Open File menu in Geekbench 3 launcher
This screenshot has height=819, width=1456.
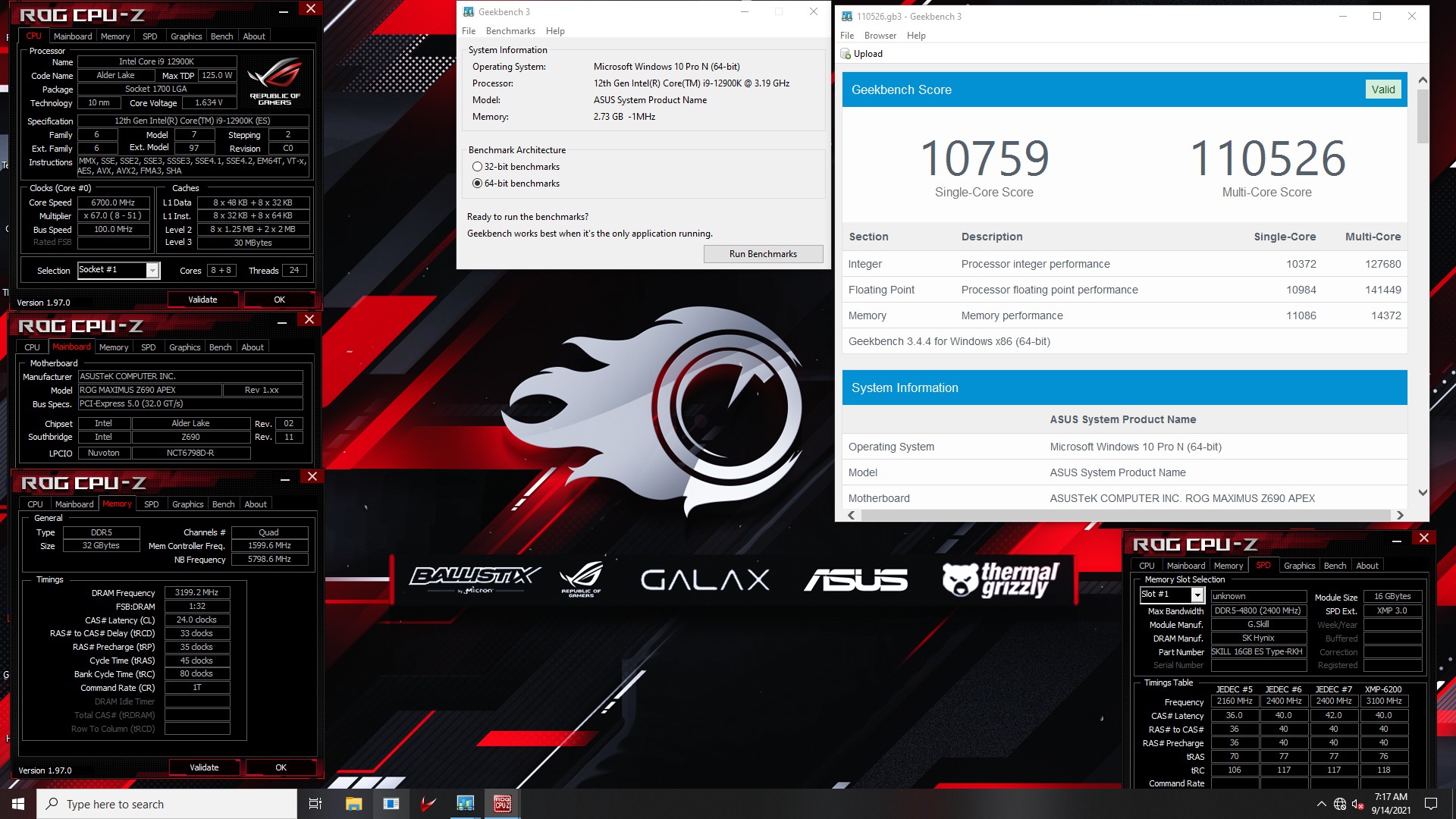[469, 31]
